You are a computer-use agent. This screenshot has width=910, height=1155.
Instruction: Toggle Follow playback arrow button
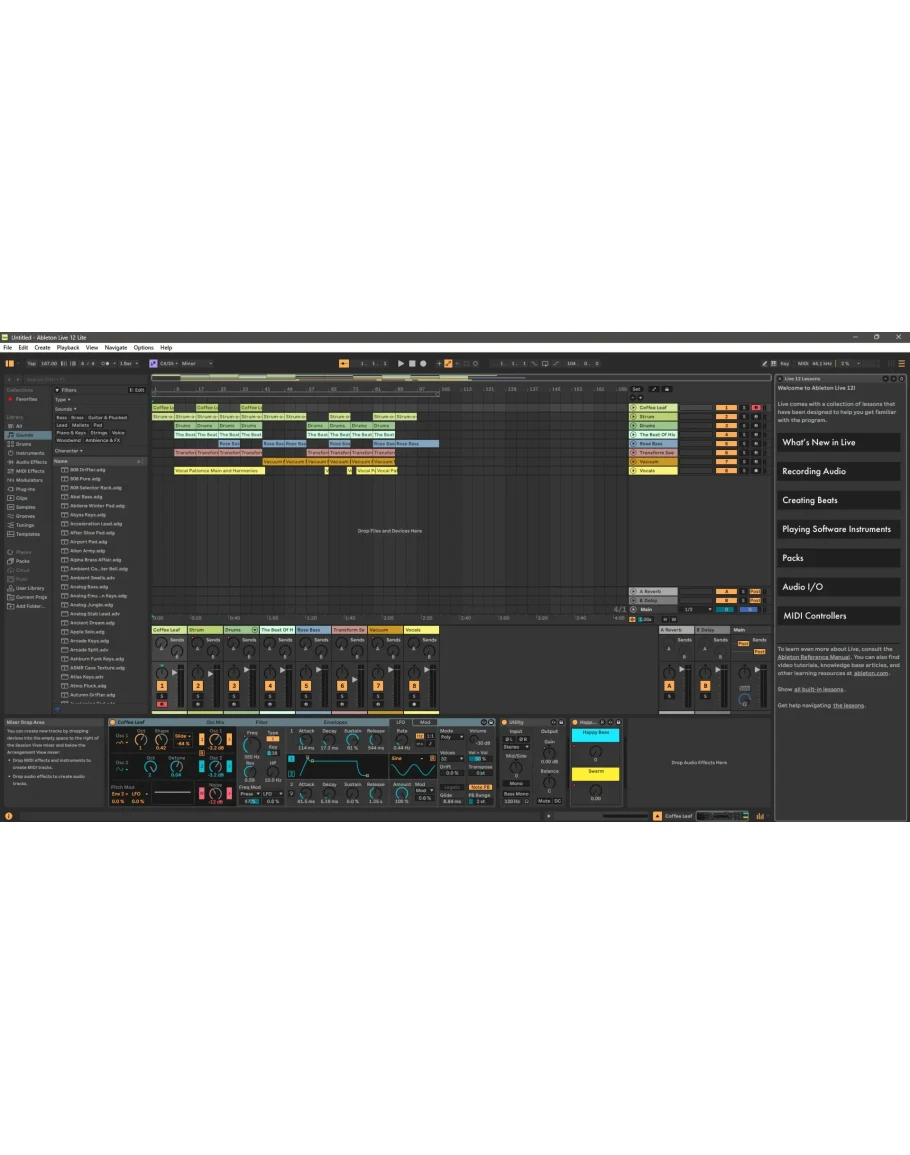tap(344, 364)
